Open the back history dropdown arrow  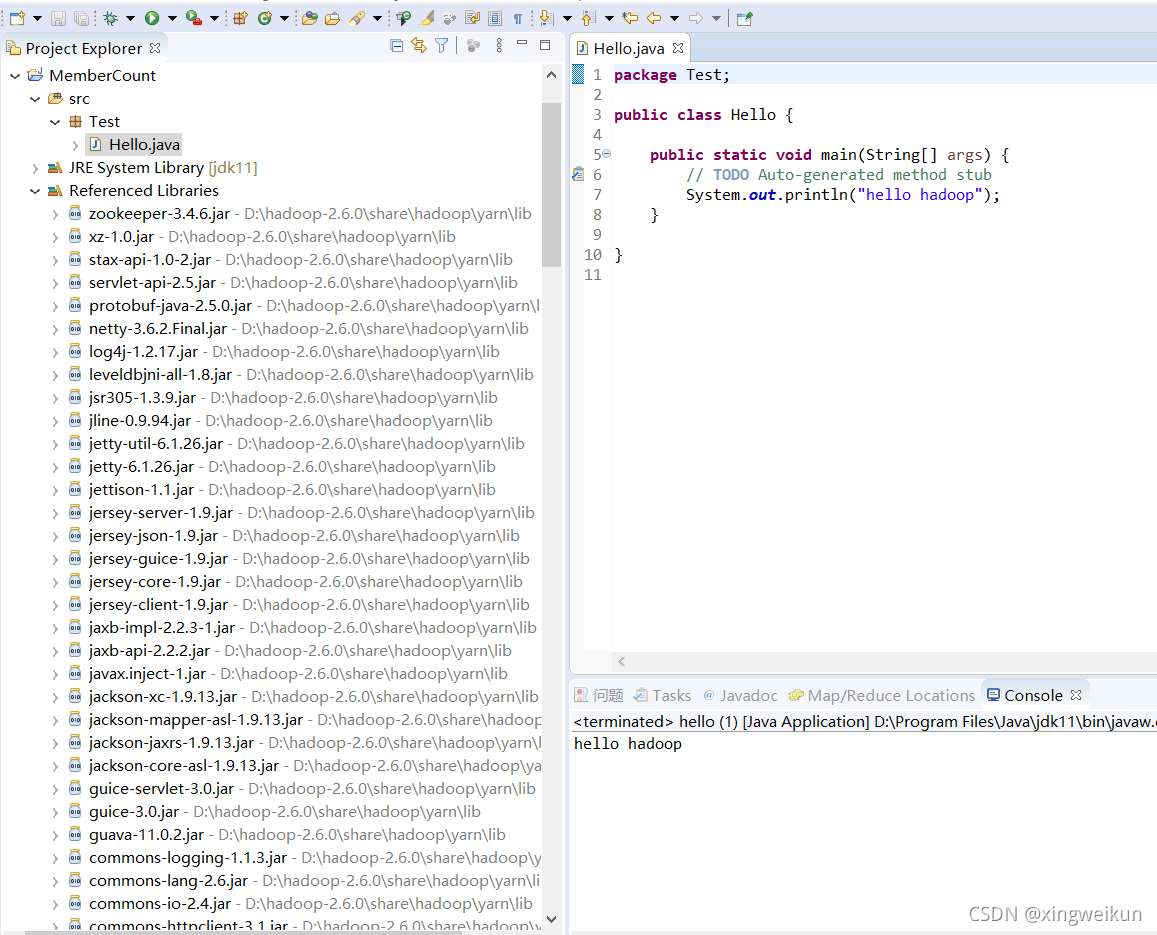point(674,18)
